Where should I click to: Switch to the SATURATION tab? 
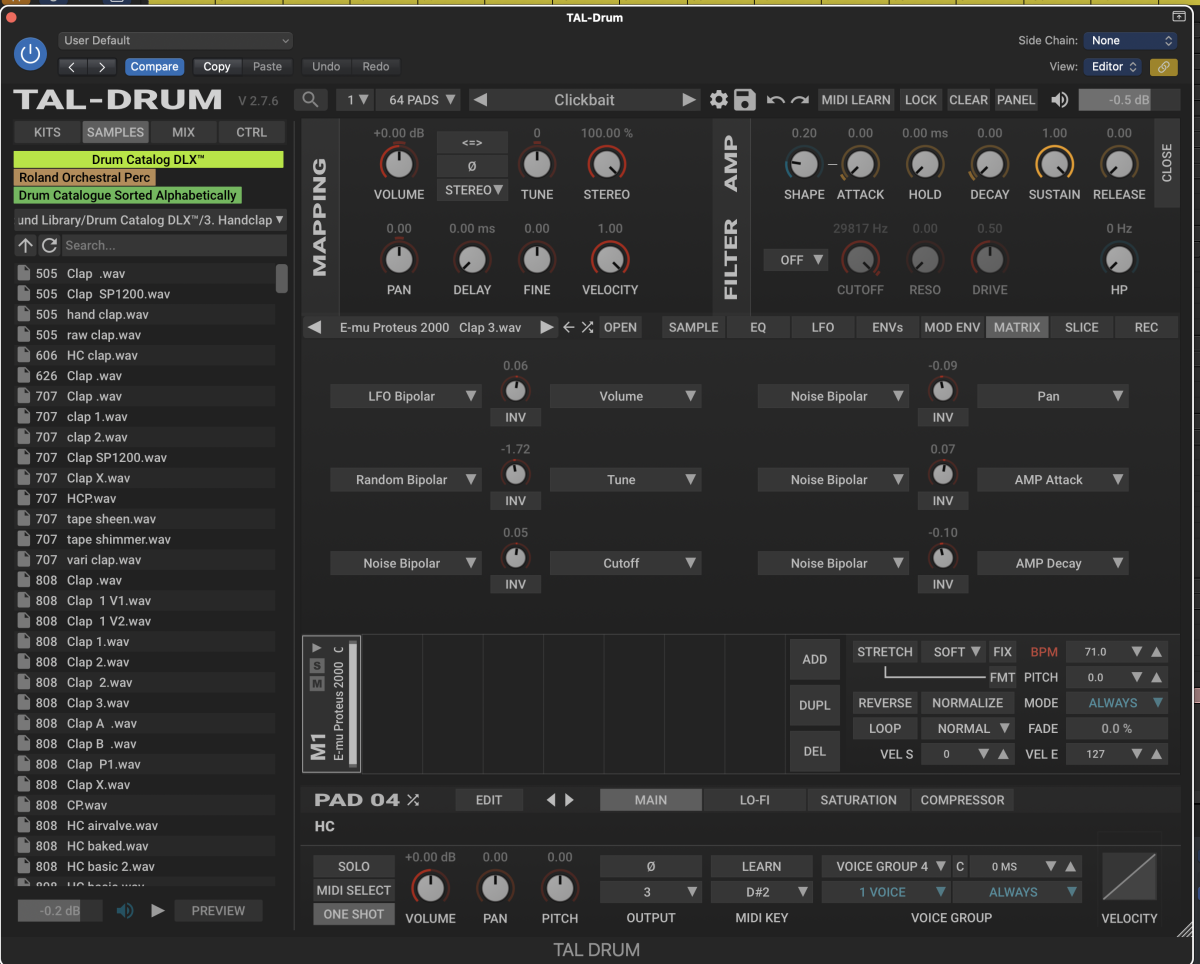coord(858,800)
